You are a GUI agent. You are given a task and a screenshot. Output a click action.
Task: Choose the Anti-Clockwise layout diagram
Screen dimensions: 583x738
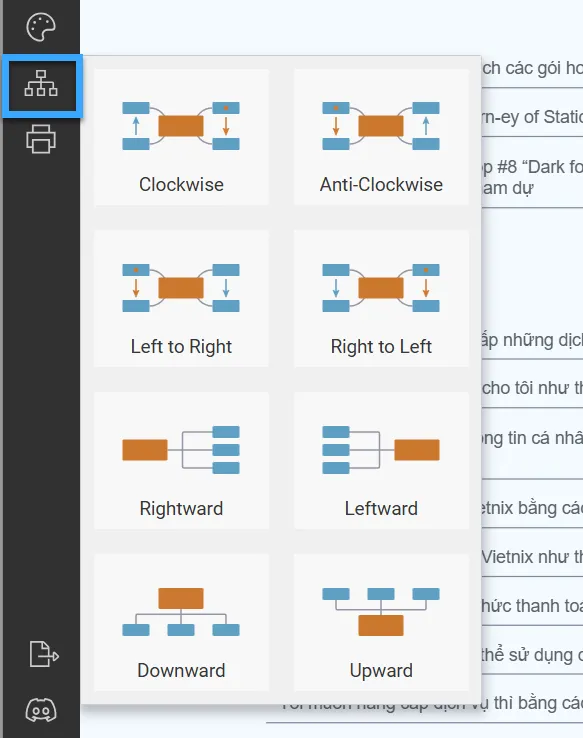coord(381,137)
